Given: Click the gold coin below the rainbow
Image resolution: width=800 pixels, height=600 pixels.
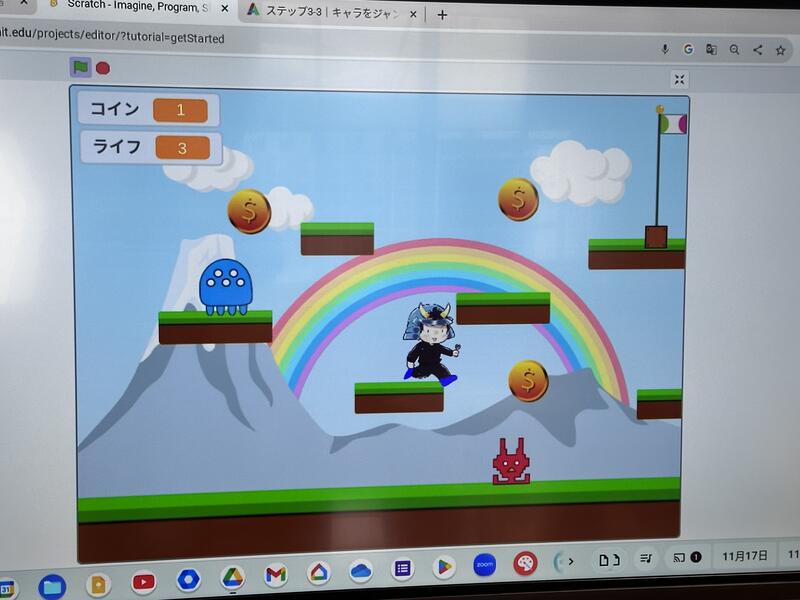Looking at the screenshot, I should (x=528, y=381).
